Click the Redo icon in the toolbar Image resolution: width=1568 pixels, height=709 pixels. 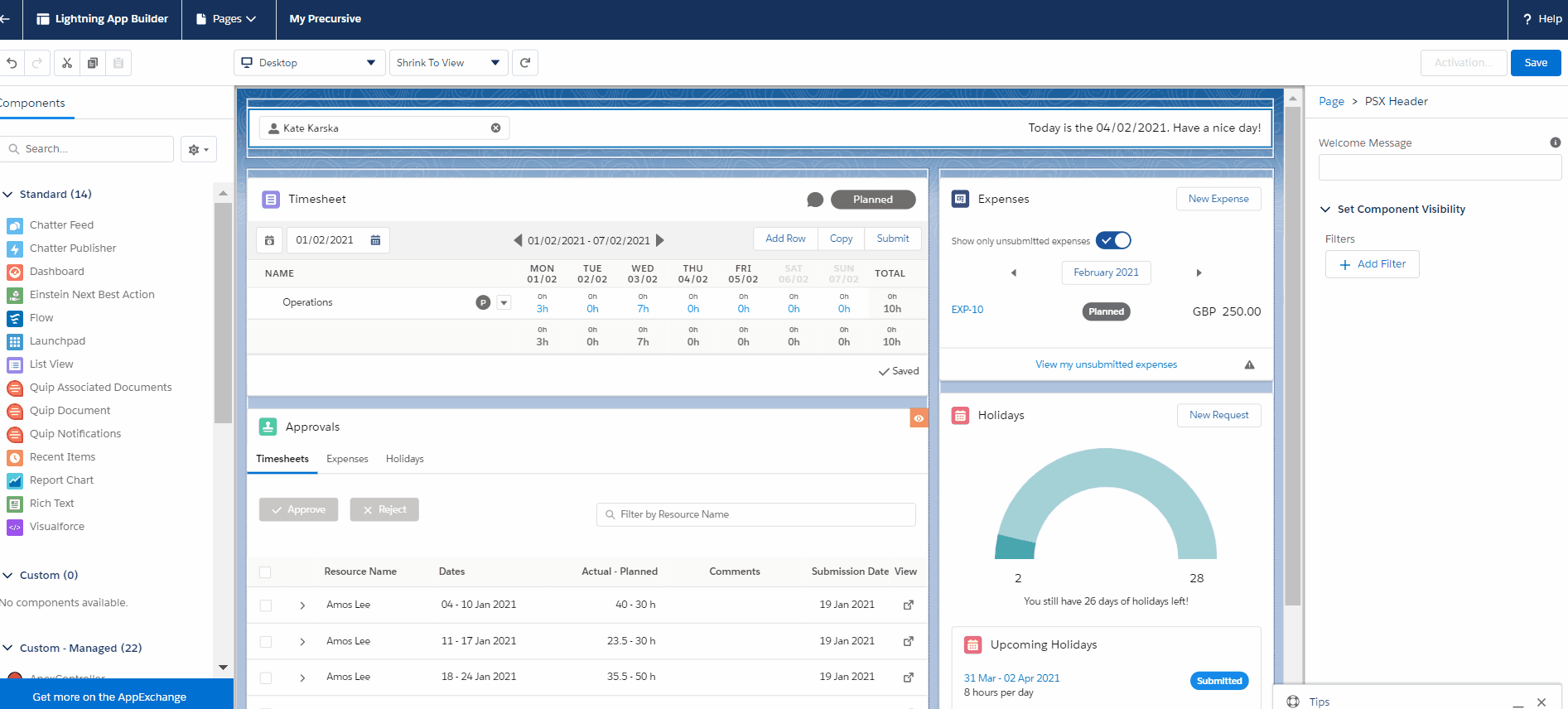coord(37,63)
